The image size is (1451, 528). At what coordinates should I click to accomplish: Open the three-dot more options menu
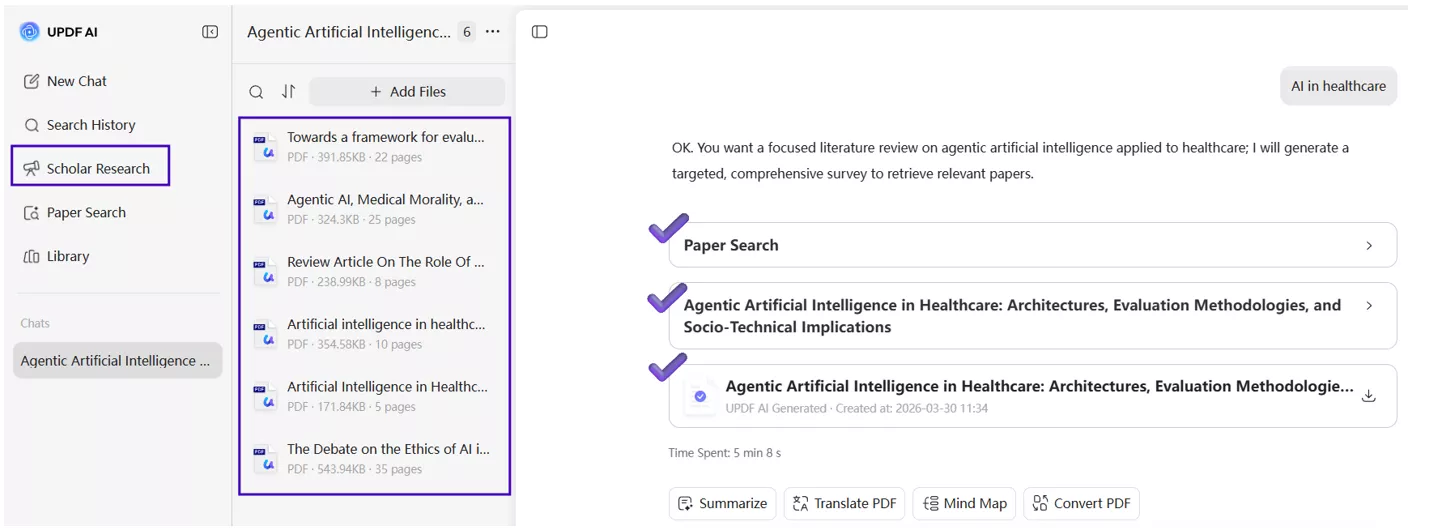(x=493, y=32)
